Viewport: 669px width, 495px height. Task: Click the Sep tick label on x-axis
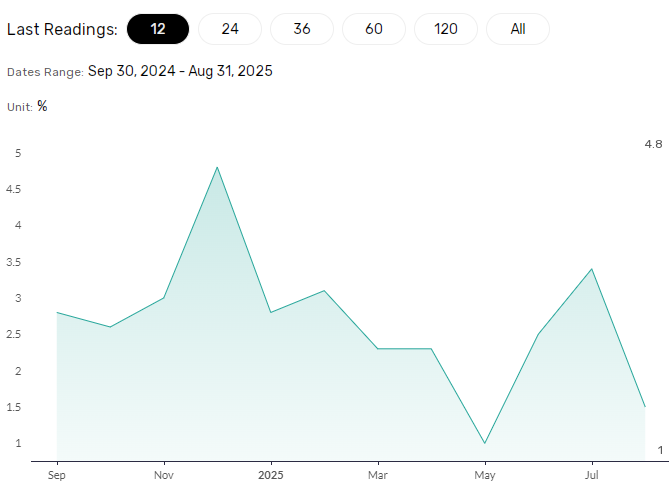(x=57, y=475)
